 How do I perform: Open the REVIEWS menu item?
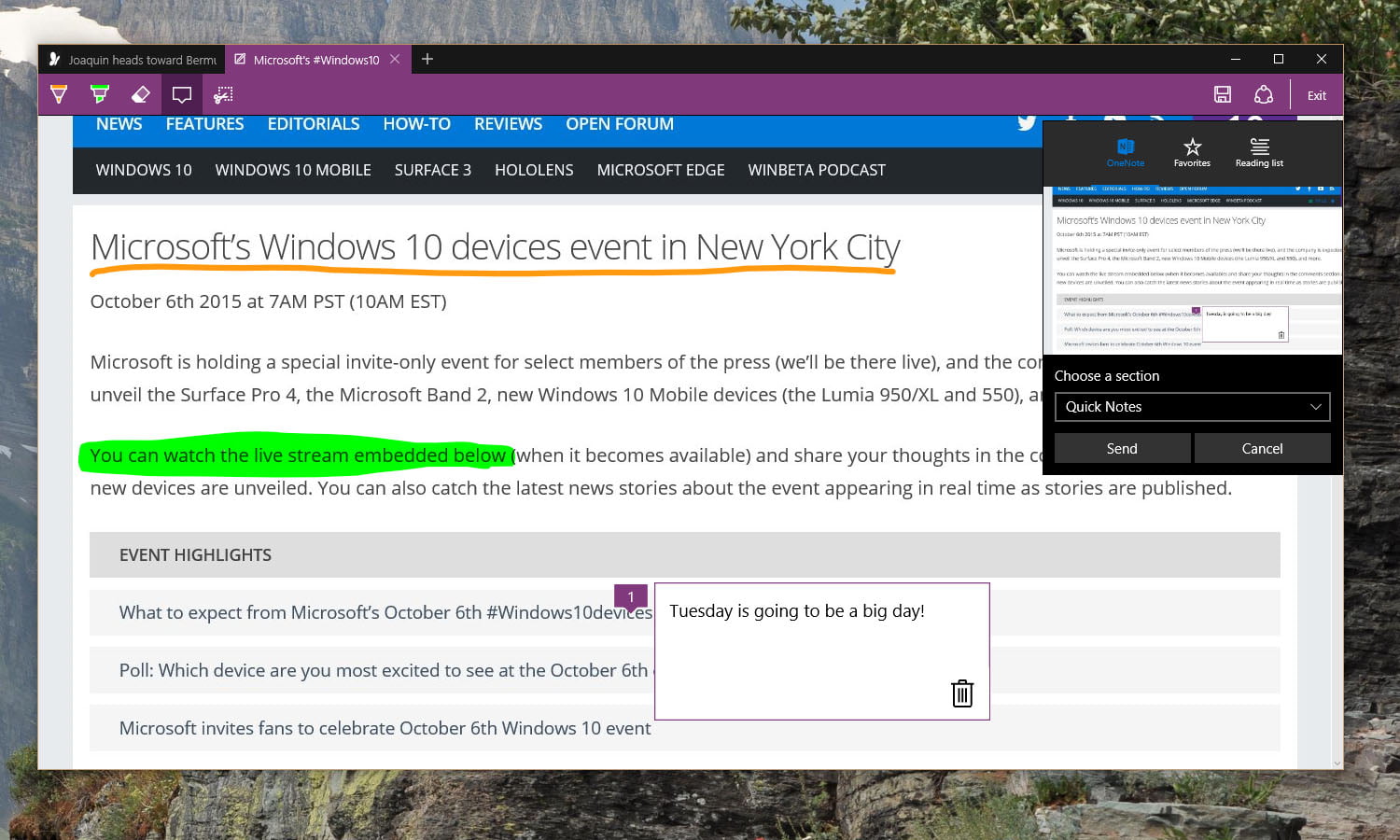508,124
